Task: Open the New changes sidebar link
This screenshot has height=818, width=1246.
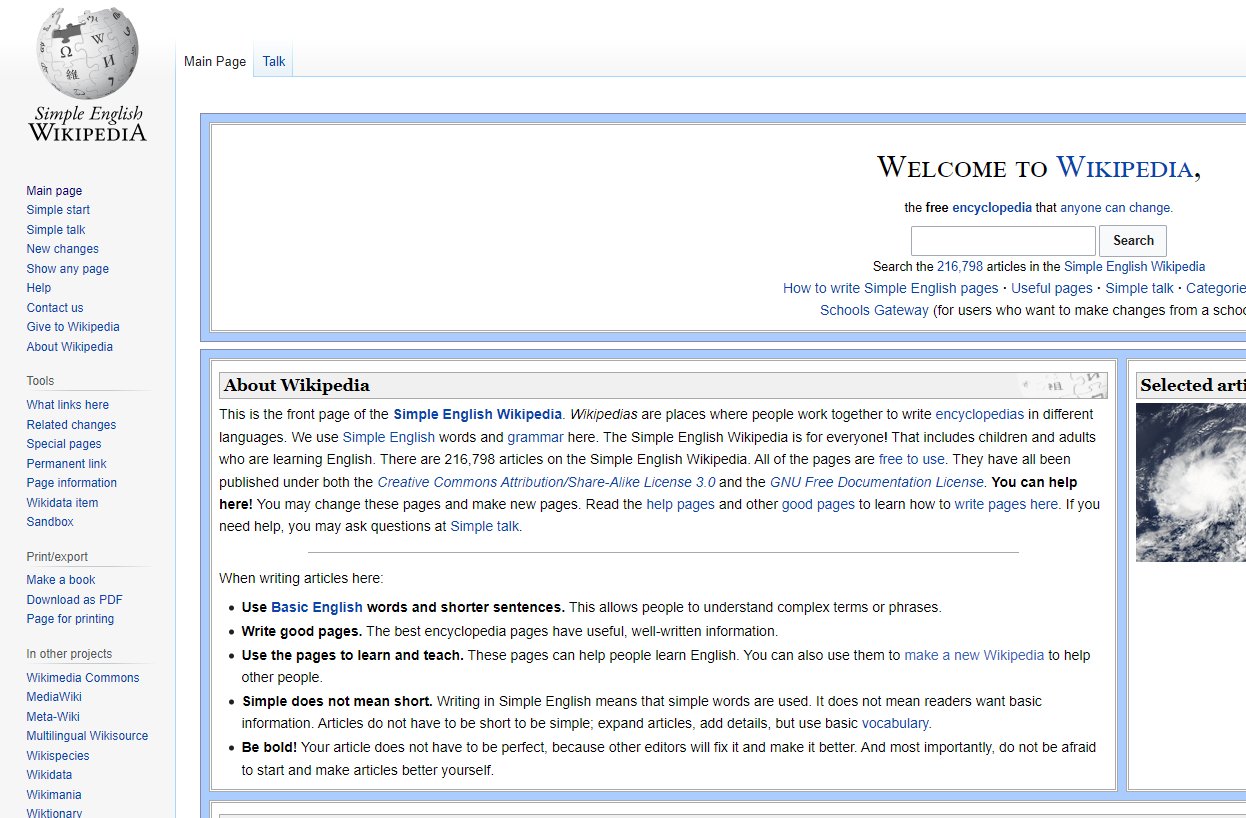Action: (63, 249)
